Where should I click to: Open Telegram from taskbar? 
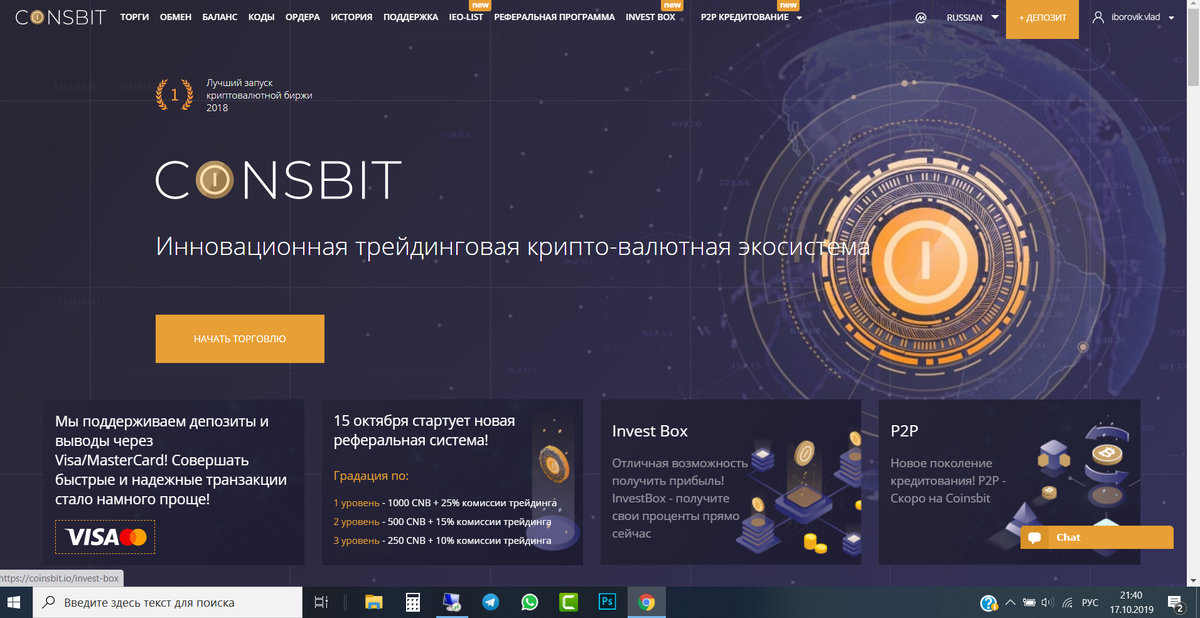pyautogui.click(x=490, y=602)
